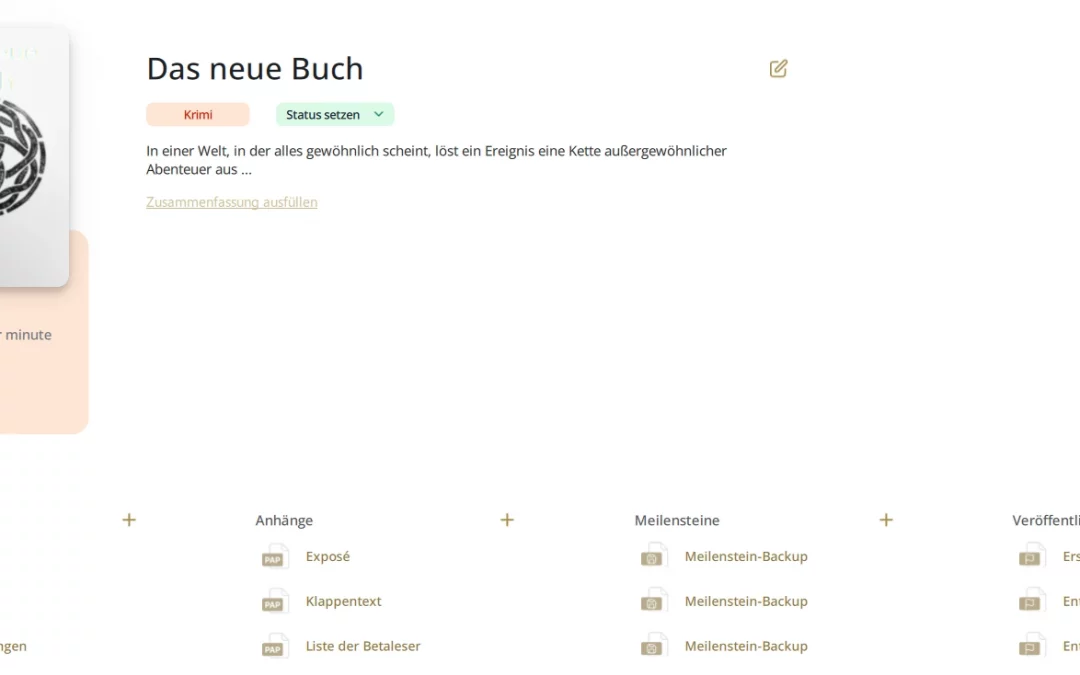Click the PAP file icon next to Klappentext
Screen dimensions: 1080x675
click(x=274, y=602)
